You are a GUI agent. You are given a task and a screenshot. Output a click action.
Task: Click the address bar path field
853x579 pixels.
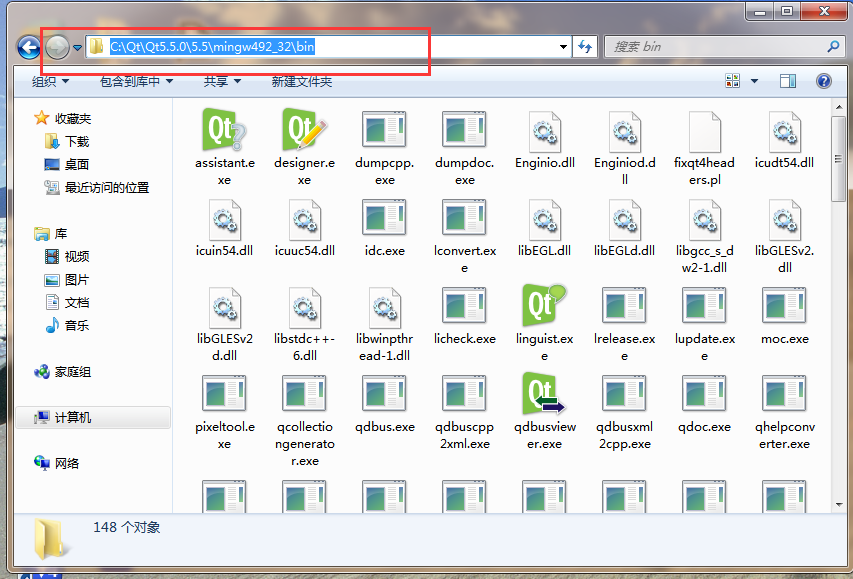[328, 47]
